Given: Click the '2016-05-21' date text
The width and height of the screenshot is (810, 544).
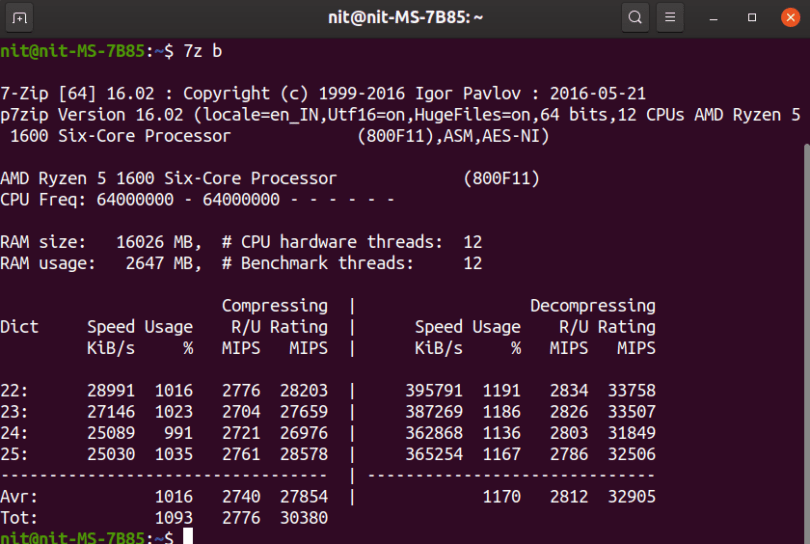Looking at the screenshot, I should [597, 94].
